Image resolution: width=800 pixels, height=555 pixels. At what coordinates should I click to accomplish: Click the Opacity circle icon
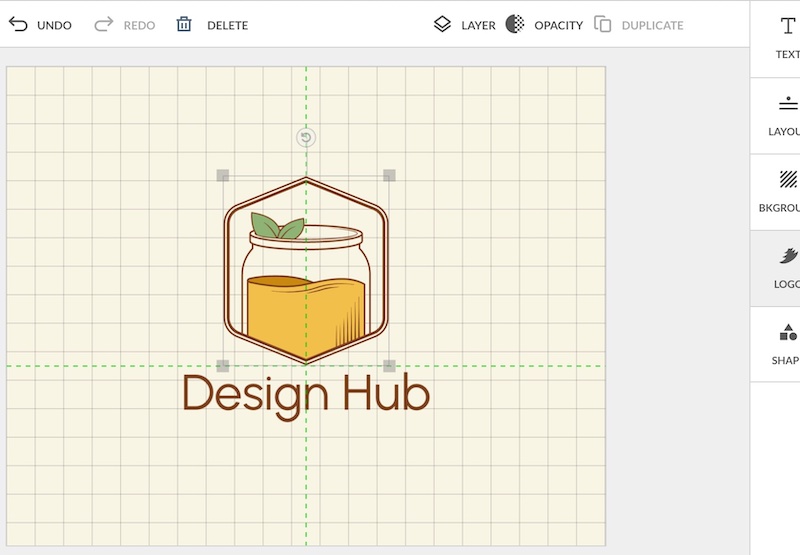pyautogui.click(x=515, y=24)
